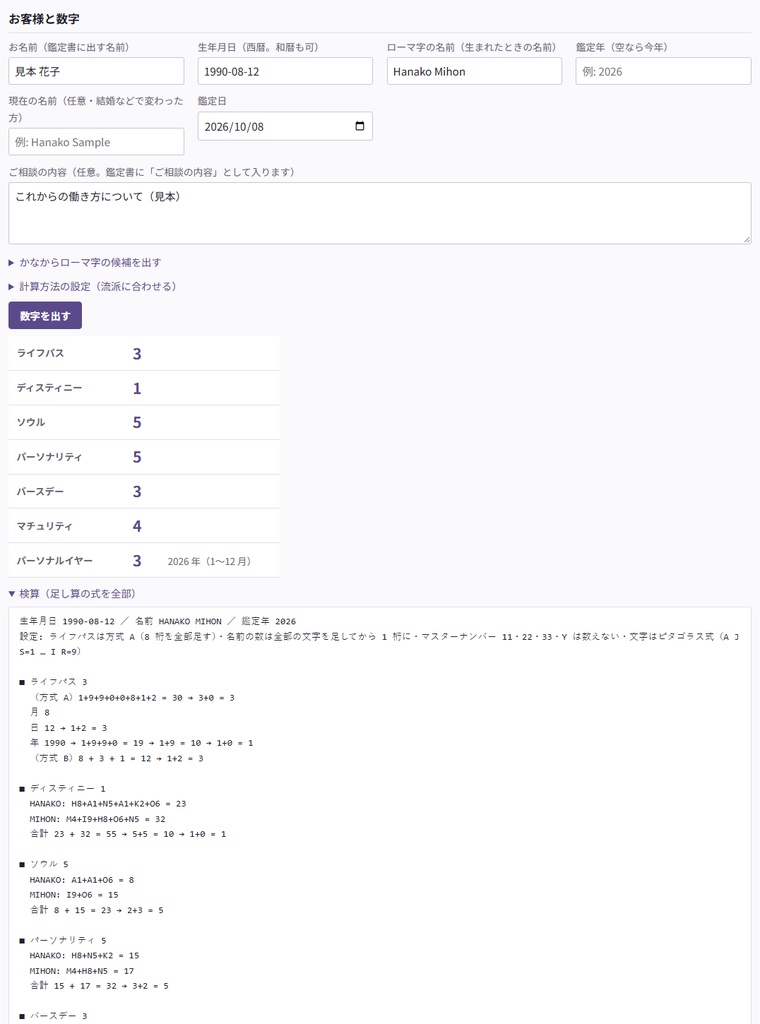Expand 計算方法の設定 section

92,287
